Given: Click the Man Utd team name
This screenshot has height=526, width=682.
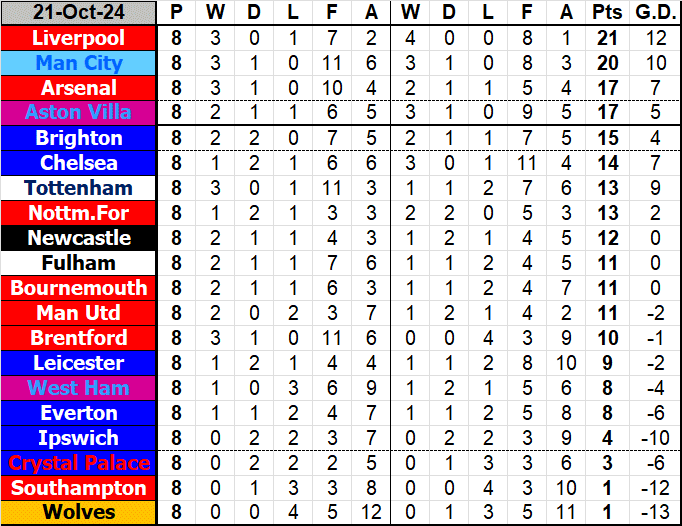Looking at the screenshot, I should click(x=79, y=313).
